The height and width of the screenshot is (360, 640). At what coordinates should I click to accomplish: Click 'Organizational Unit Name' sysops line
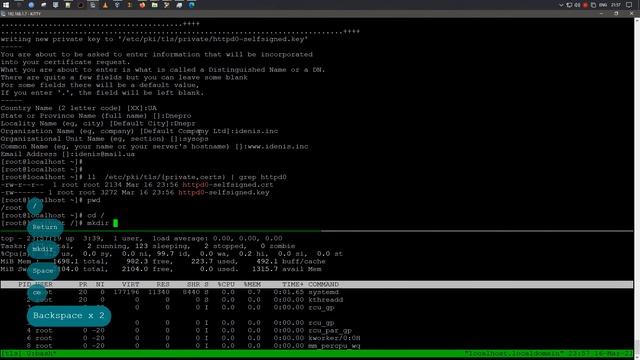tap(104, 139)
